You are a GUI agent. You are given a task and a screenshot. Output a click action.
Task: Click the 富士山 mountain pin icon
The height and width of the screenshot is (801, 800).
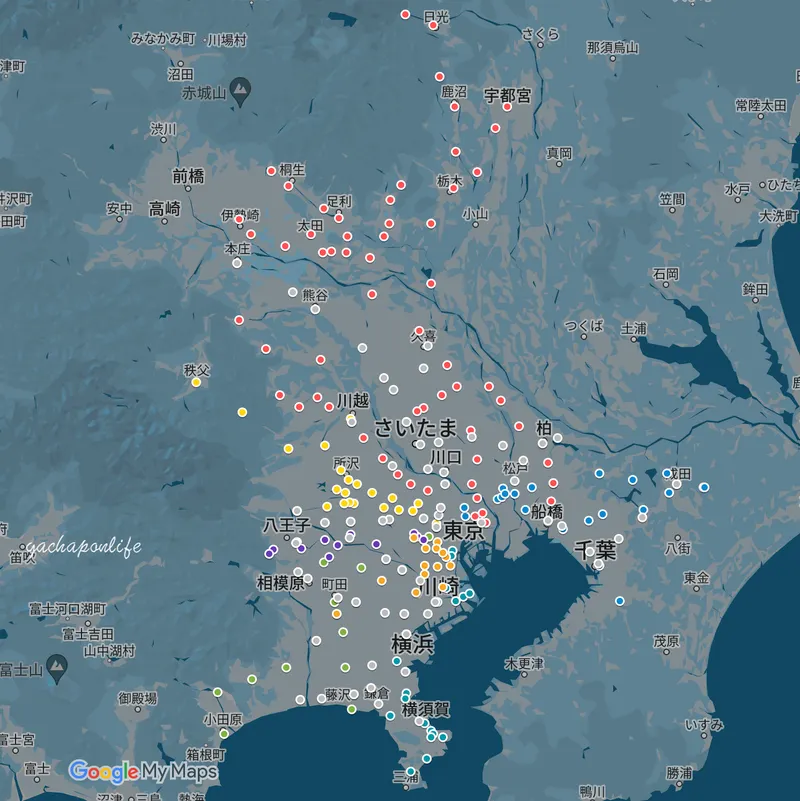click(57, 668)
